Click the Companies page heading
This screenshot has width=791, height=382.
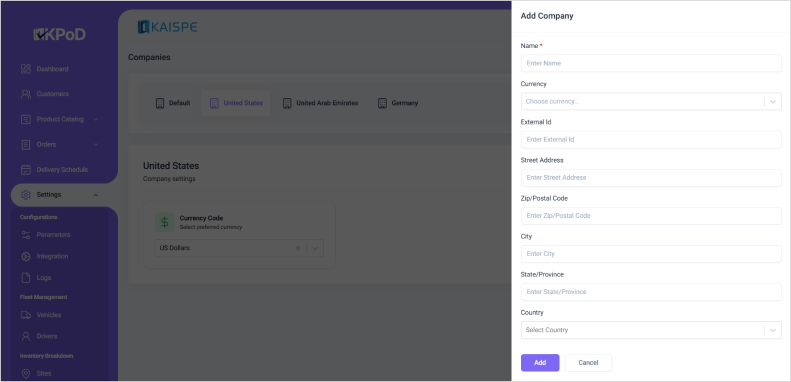click(x=149, y=58)
